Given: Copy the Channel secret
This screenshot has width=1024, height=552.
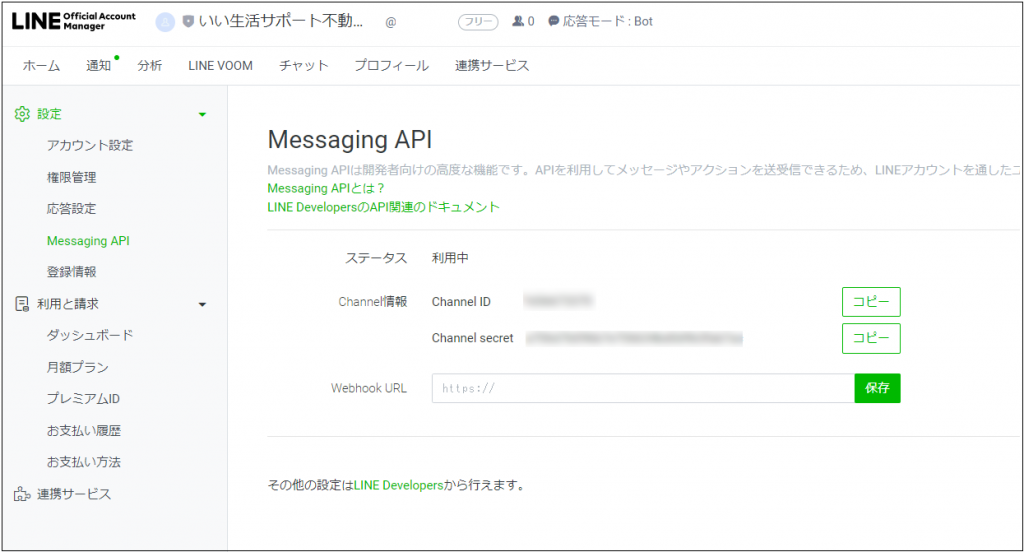Looking at the screenshot, I should pos(871,338).
